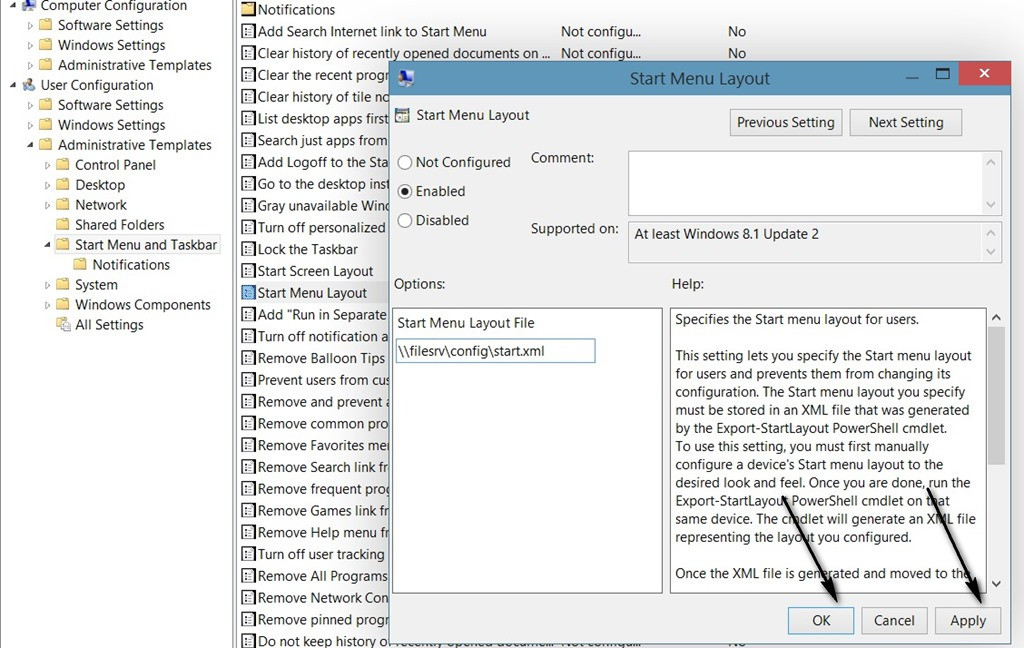Click the Next Setting button
Image resolution: width=1024 pixels, height=648 pixels.
905,122
